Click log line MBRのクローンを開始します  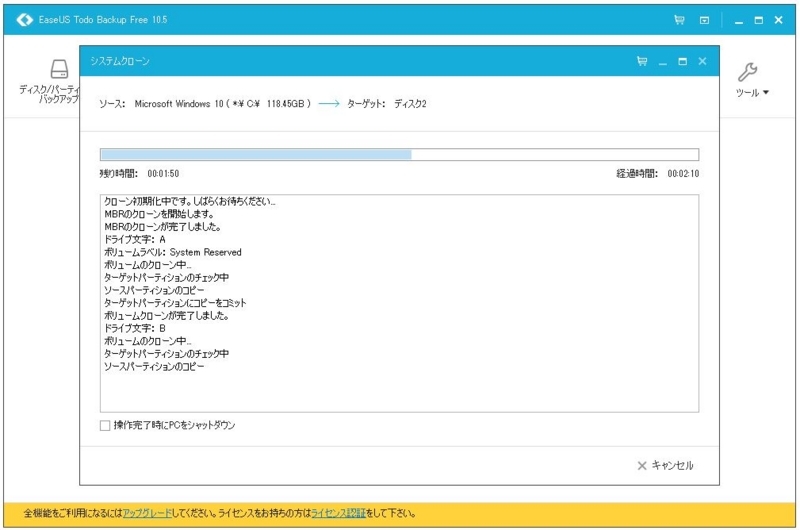click(159, 214)
